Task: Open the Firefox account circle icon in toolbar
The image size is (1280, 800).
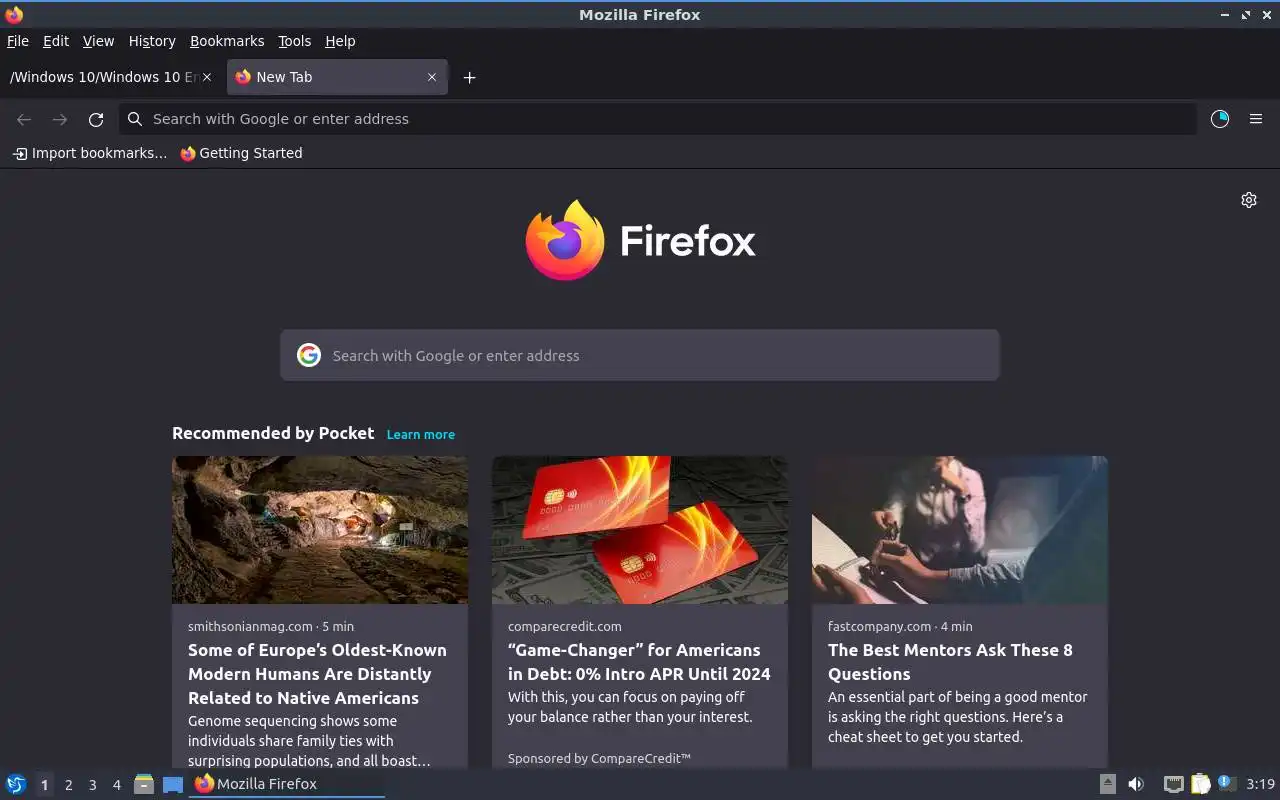Action: [1220, 119]
